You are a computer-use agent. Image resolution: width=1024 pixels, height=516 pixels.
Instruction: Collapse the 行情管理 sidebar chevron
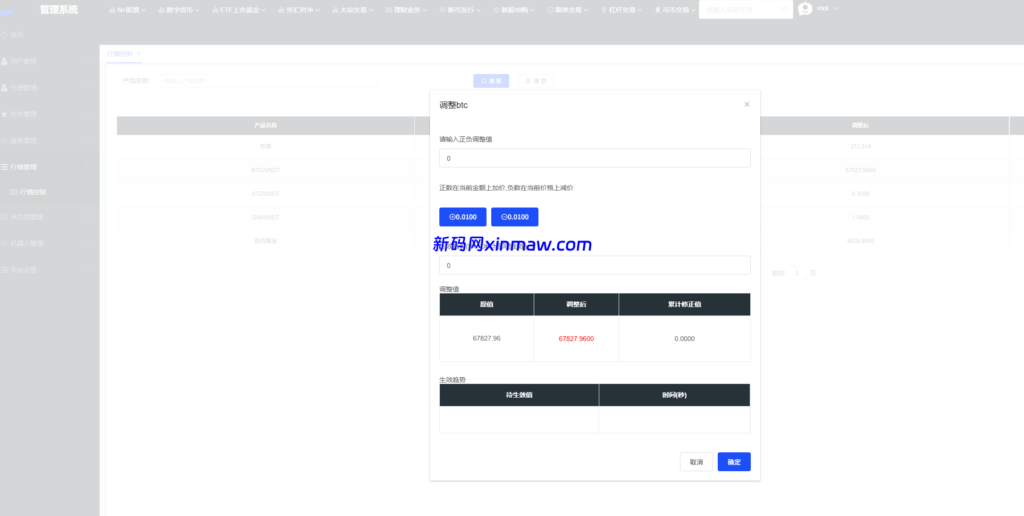coord(88,167)
